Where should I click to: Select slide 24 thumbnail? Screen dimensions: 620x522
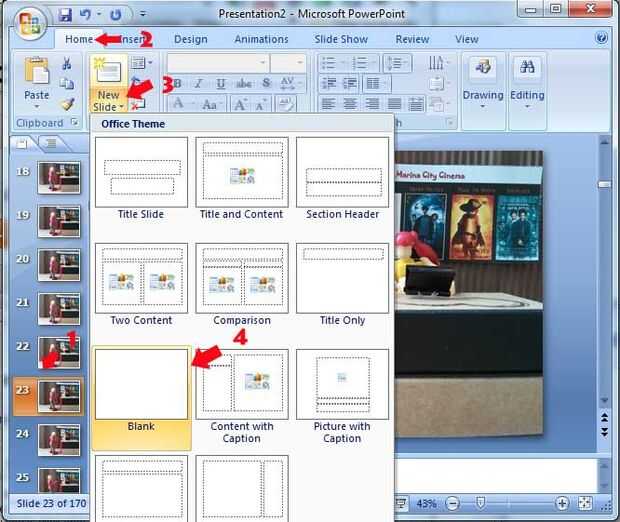[x=59, y=439]
